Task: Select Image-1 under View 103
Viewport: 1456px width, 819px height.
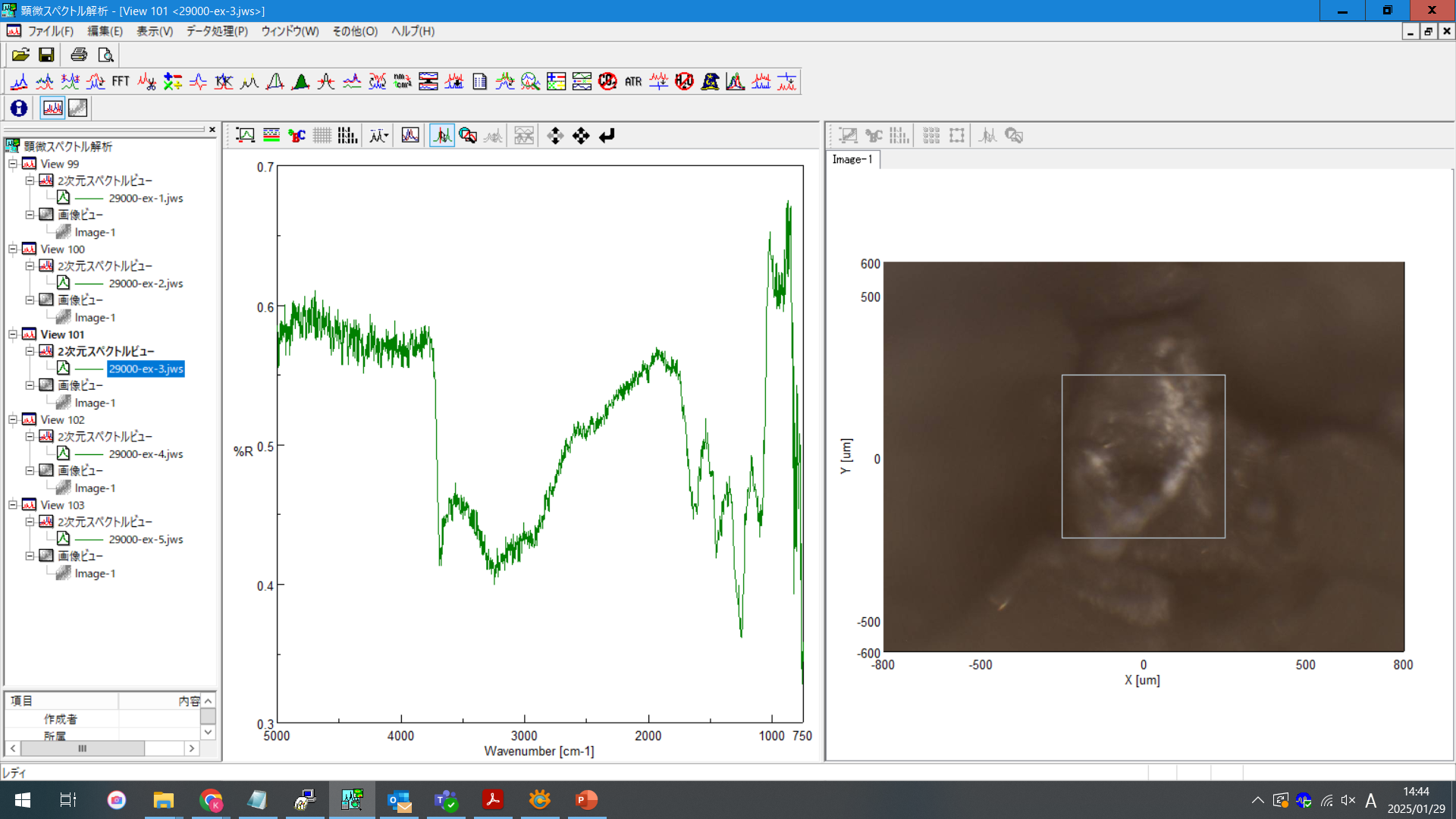Action: point(95,573)
